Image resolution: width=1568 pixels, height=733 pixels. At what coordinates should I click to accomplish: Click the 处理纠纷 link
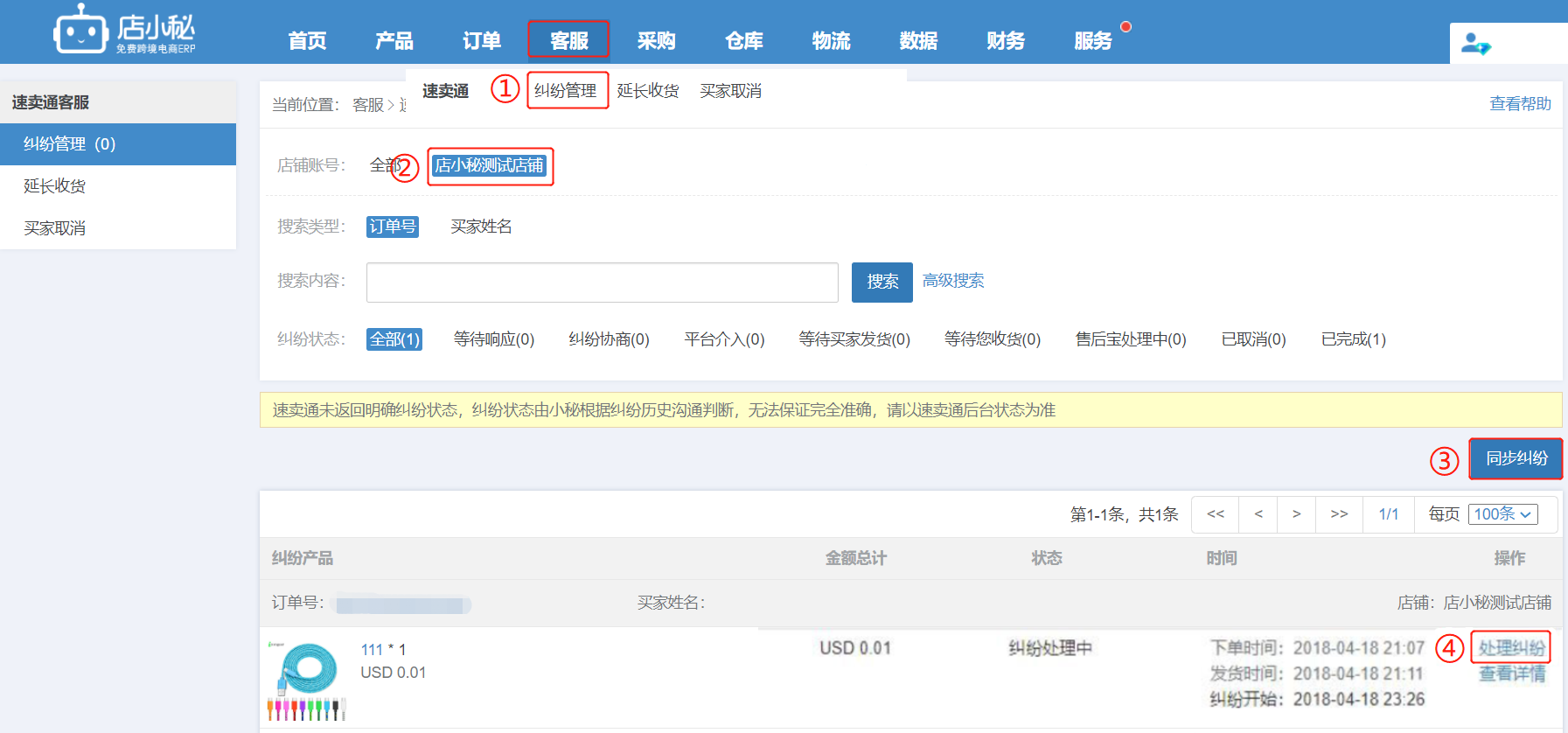[1510, 648]
